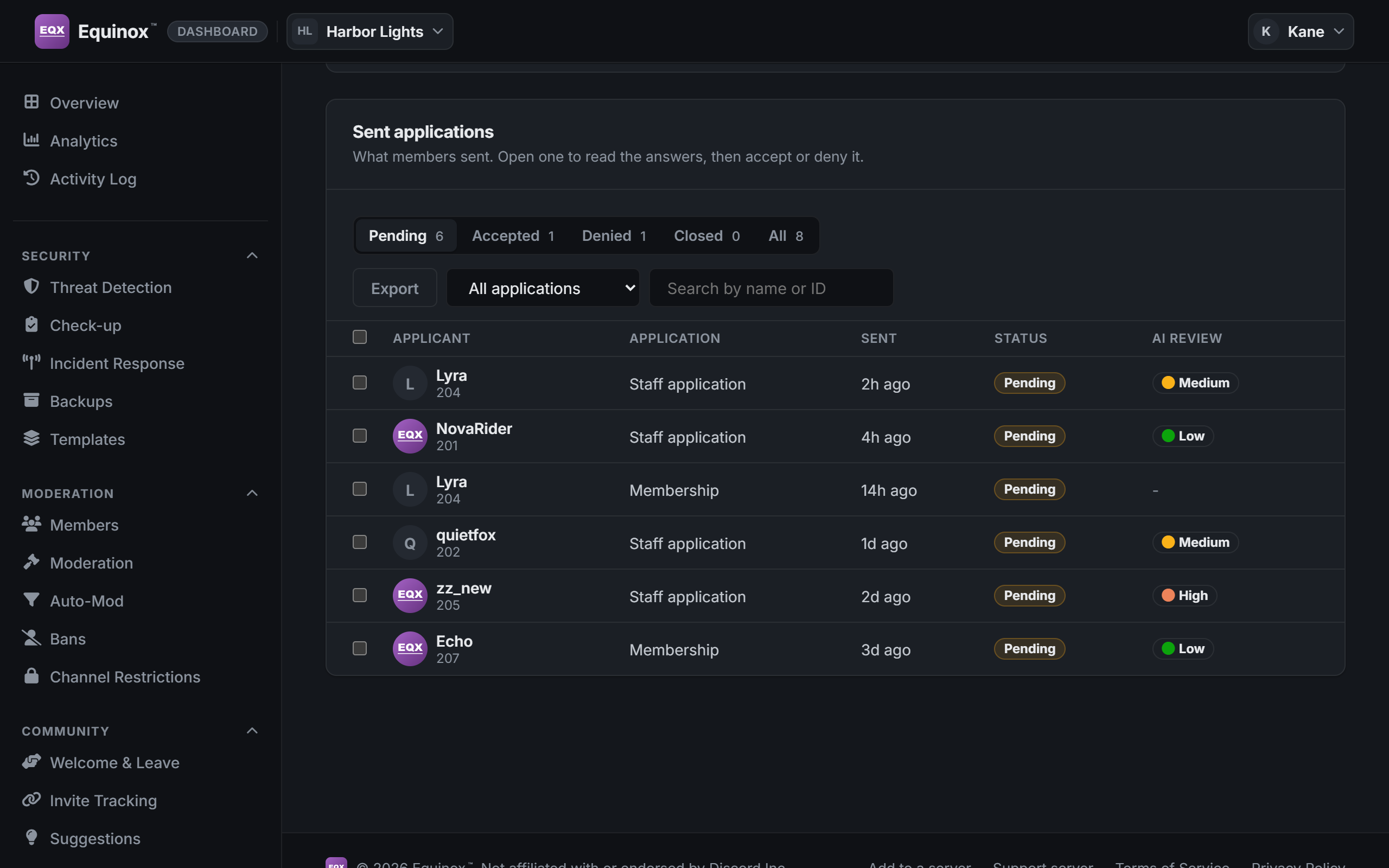
Task: Click the DASHBOARD badge
Action: (x=218, y=31)
